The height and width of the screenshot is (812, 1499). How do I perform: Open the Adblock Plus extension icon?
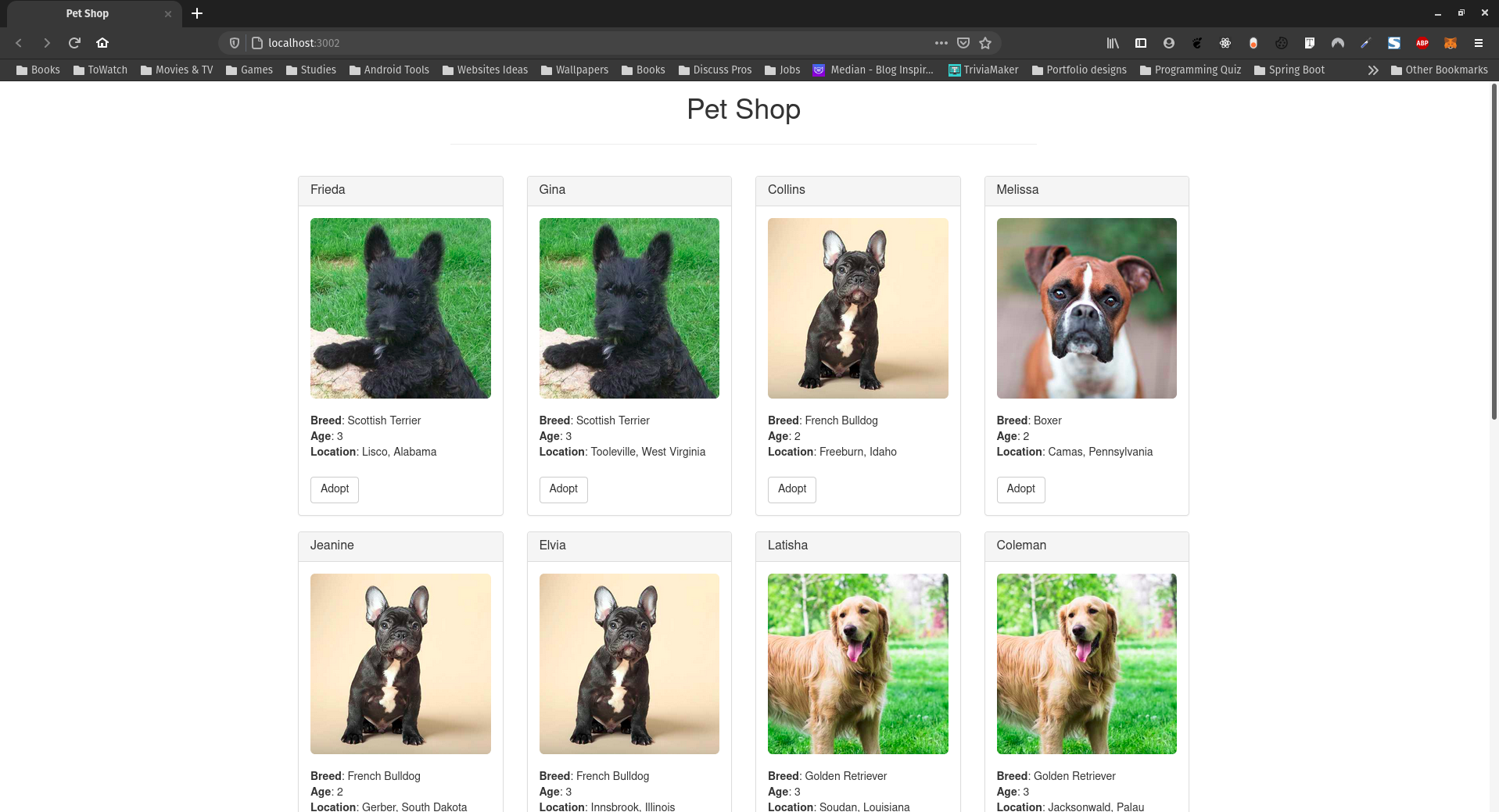(x=1422, y=43)
